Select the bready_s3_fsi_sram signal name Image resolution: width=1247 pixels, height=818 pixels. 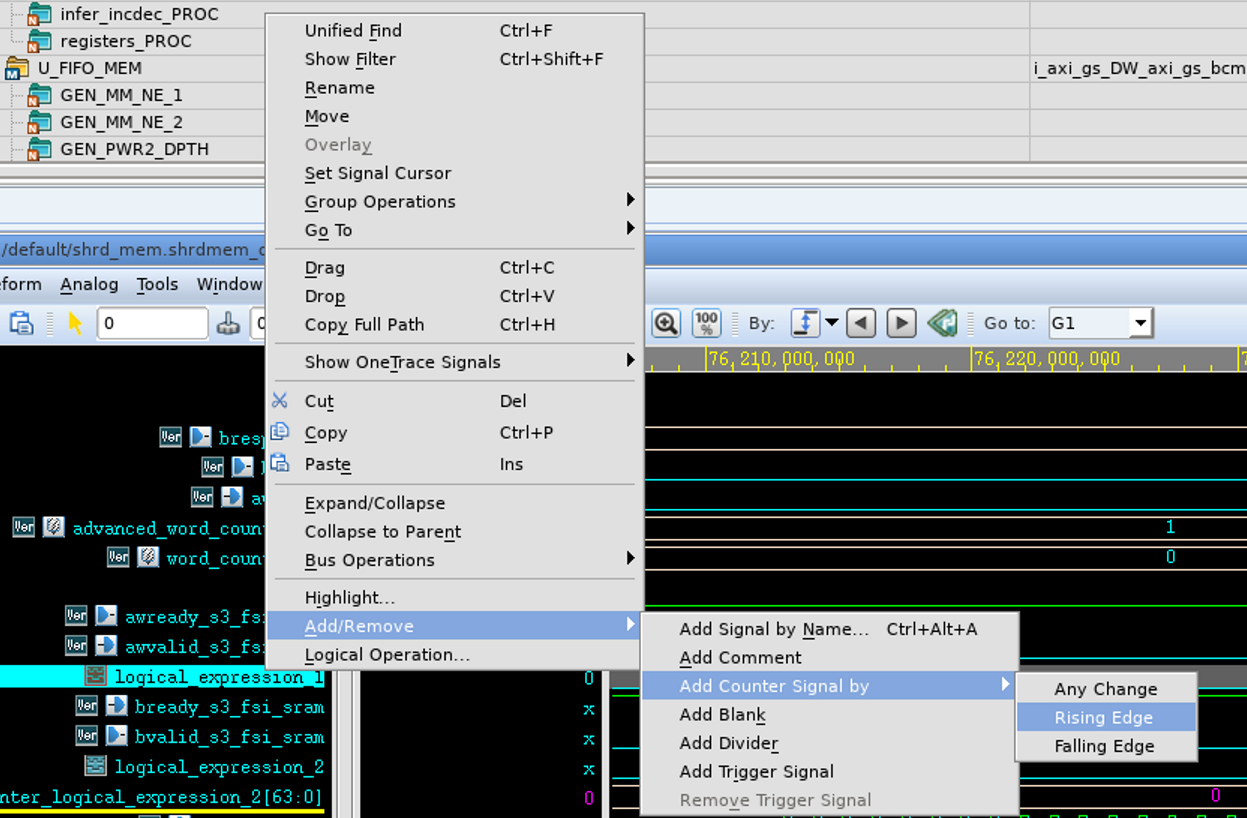(229, 707)
